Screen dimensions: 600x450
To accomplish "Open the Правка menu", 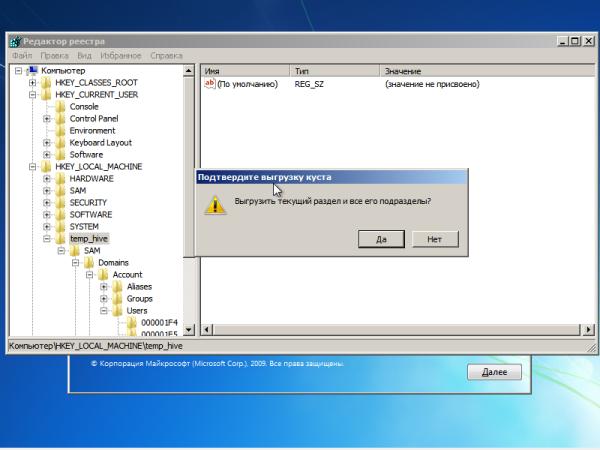I will tap(55, 56).
